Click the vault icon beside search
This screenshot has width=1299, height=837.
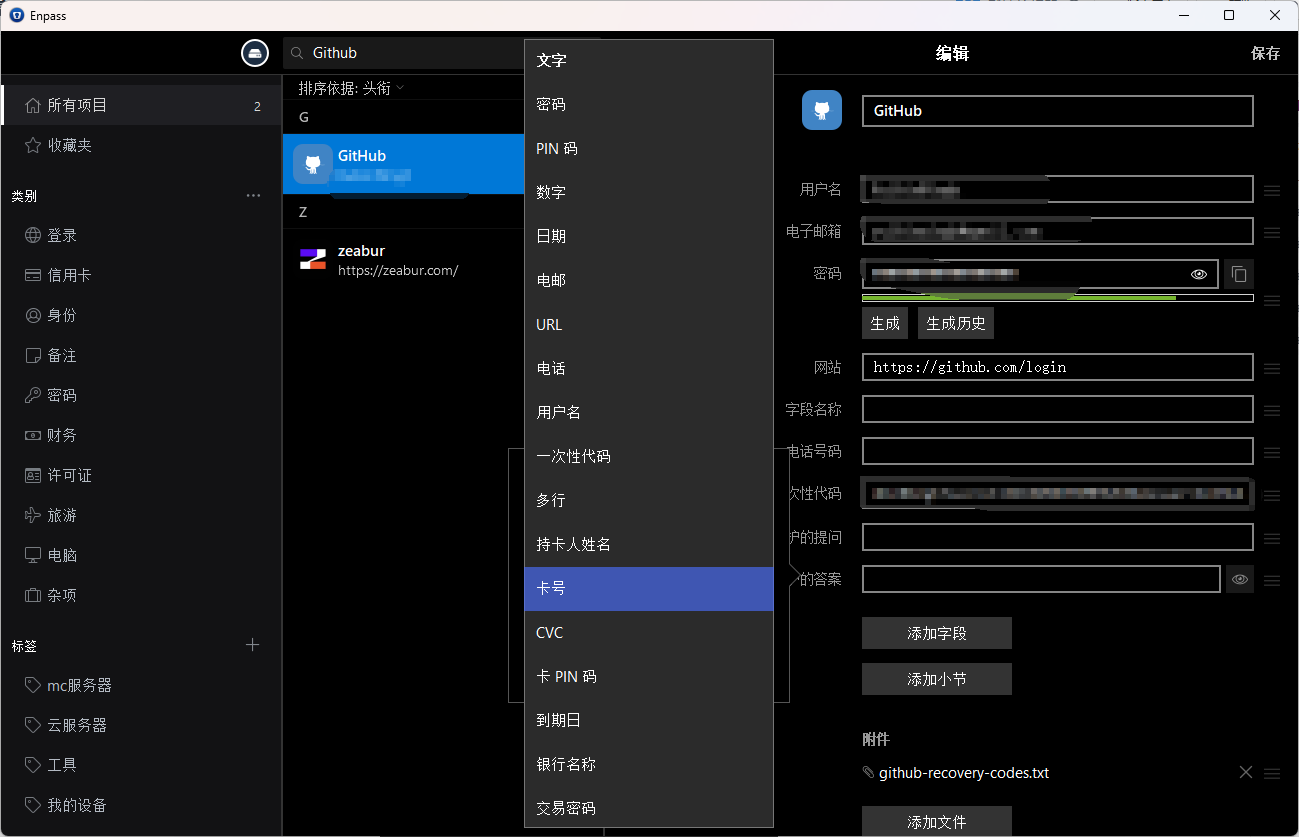click(255, 53)
